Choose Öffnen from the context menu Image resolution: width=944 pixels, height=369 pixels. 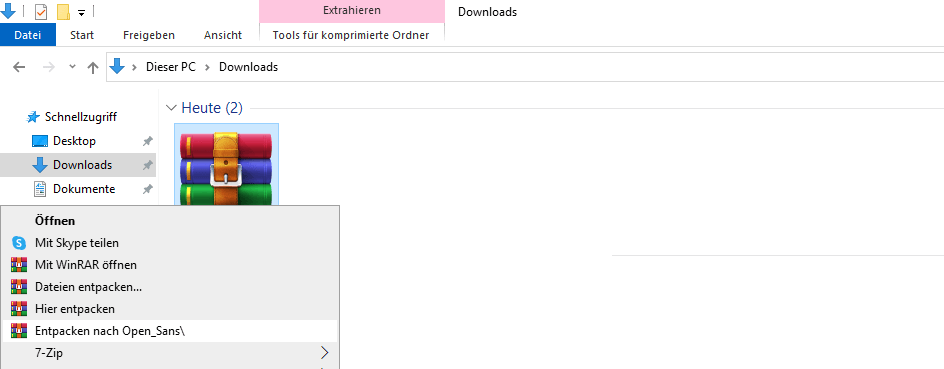click(x=170, y=221)
